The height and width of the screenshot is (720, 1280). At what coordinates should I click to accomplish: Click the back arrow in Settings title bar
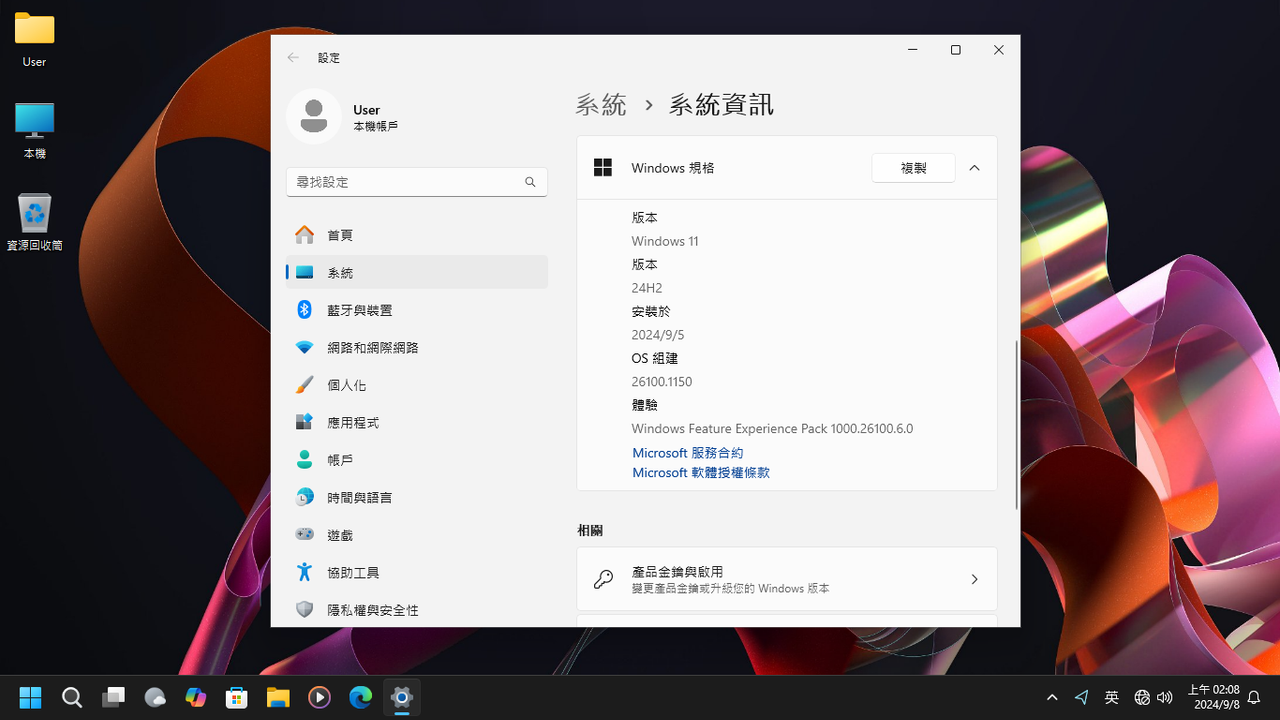tap(293, 58)
